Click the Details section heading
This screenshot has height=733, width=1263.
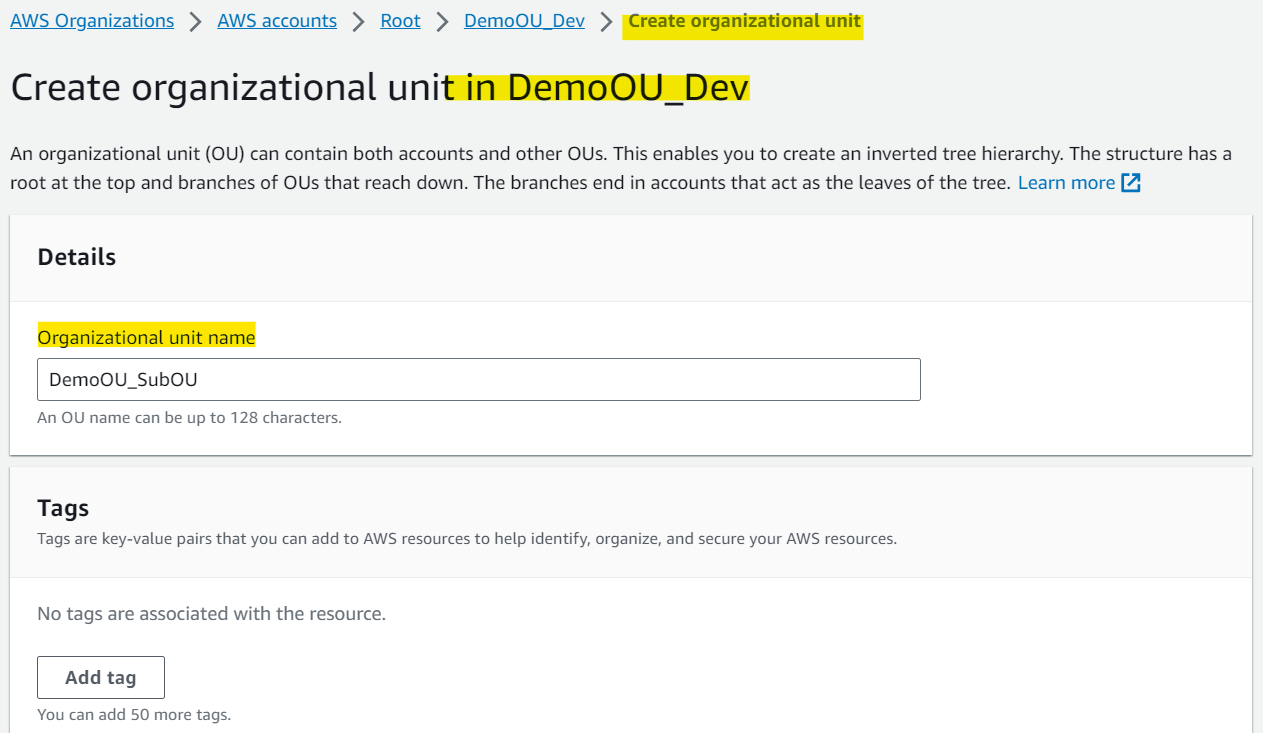[77, 257]
